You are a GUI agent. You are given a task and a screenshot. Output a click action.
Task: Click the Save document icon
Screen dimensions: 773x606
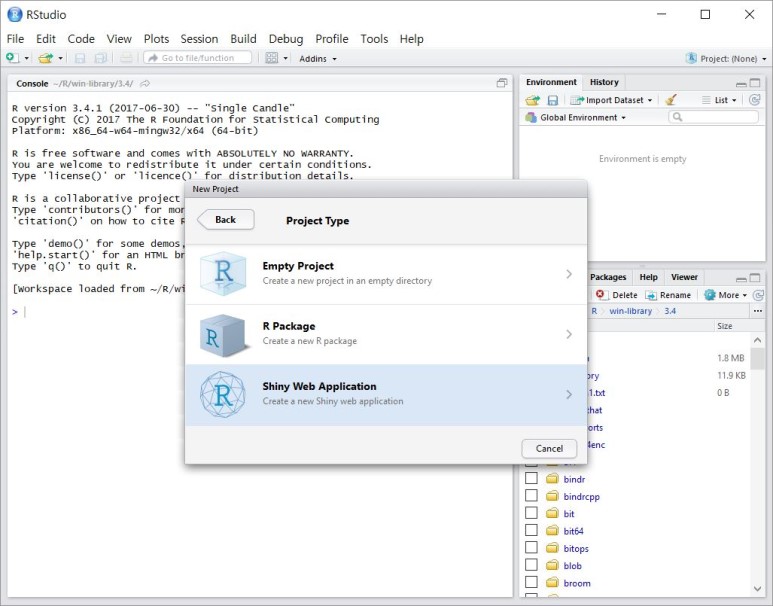pyautogui.click(x=80, y=58)
